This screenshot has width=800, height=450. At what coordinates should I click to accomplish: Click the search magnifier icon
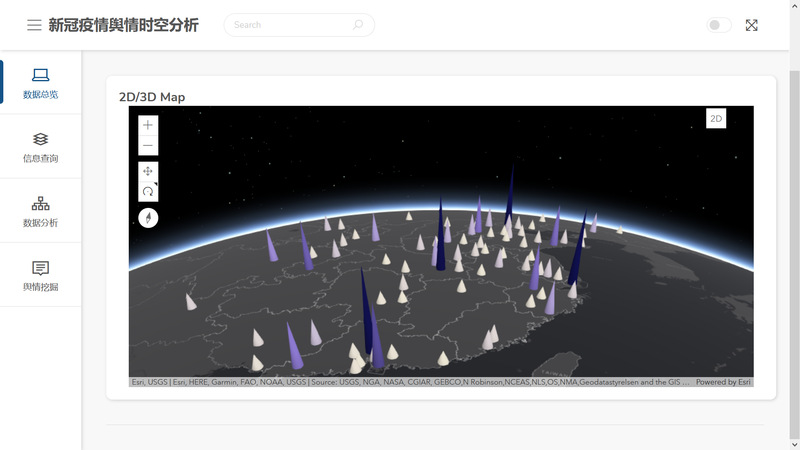(x=358, y=25)
